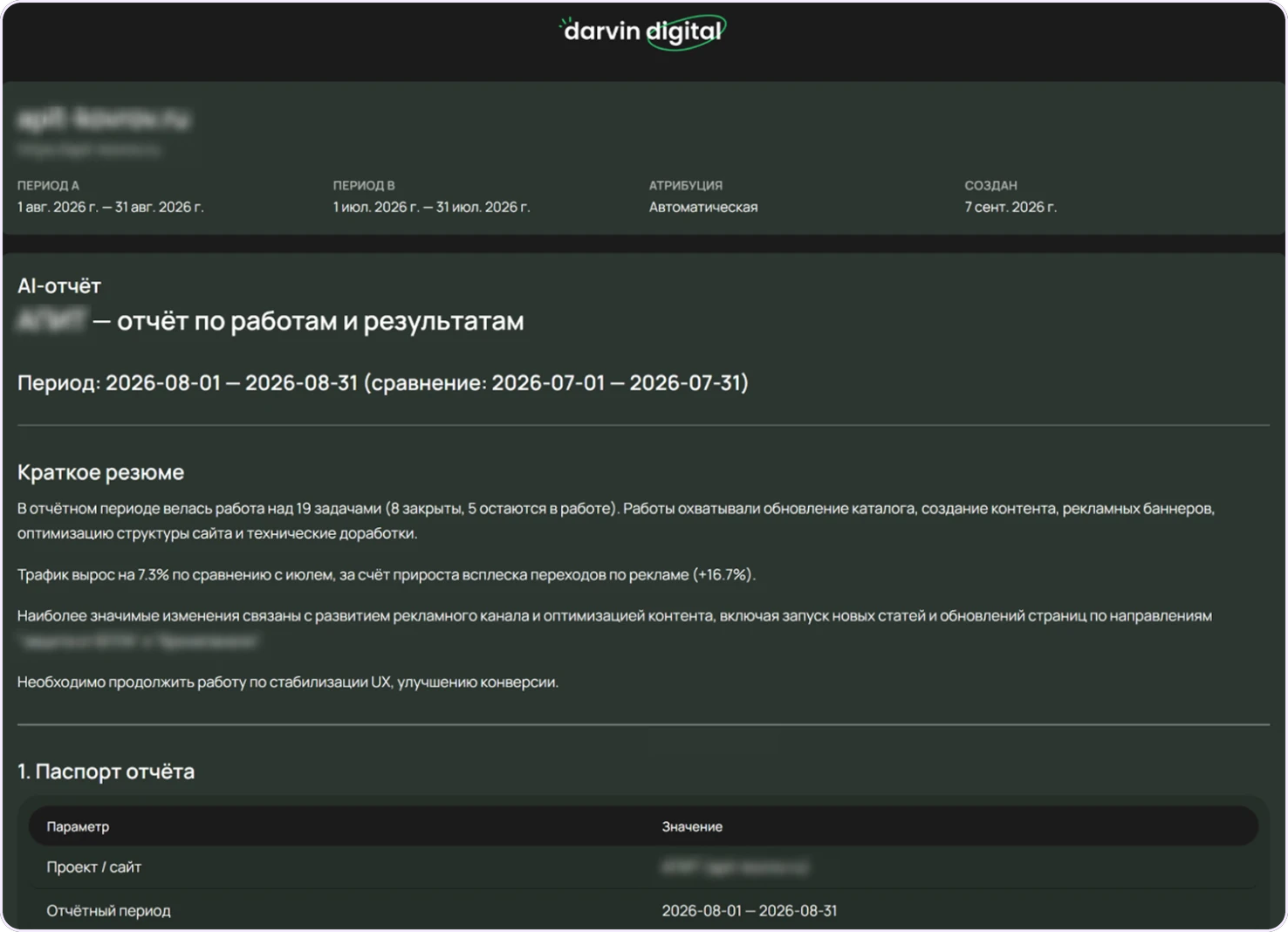Click the 'Краткое резюме' section heading

tap(101, 472)
